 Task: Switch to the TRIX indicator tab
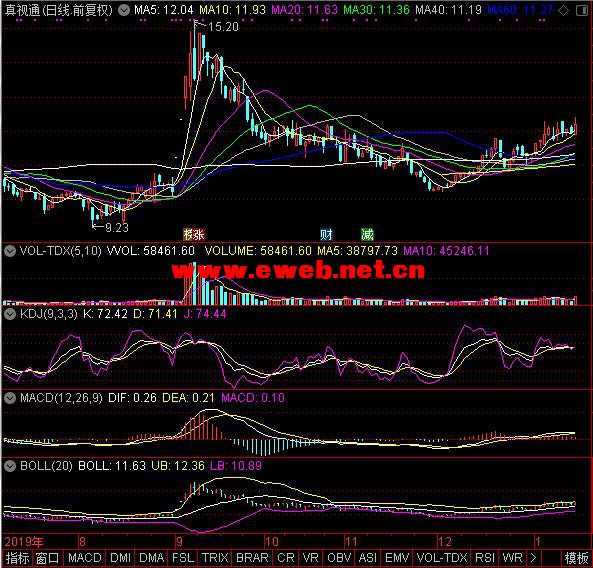pyautogui.click(x=215, y=558)
